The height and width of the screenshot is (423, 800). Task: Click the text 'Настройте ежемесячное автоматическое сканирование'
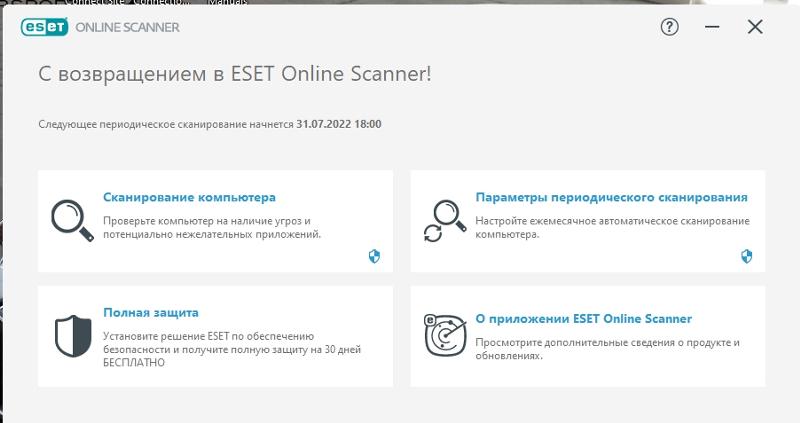(x=613, y=221)
